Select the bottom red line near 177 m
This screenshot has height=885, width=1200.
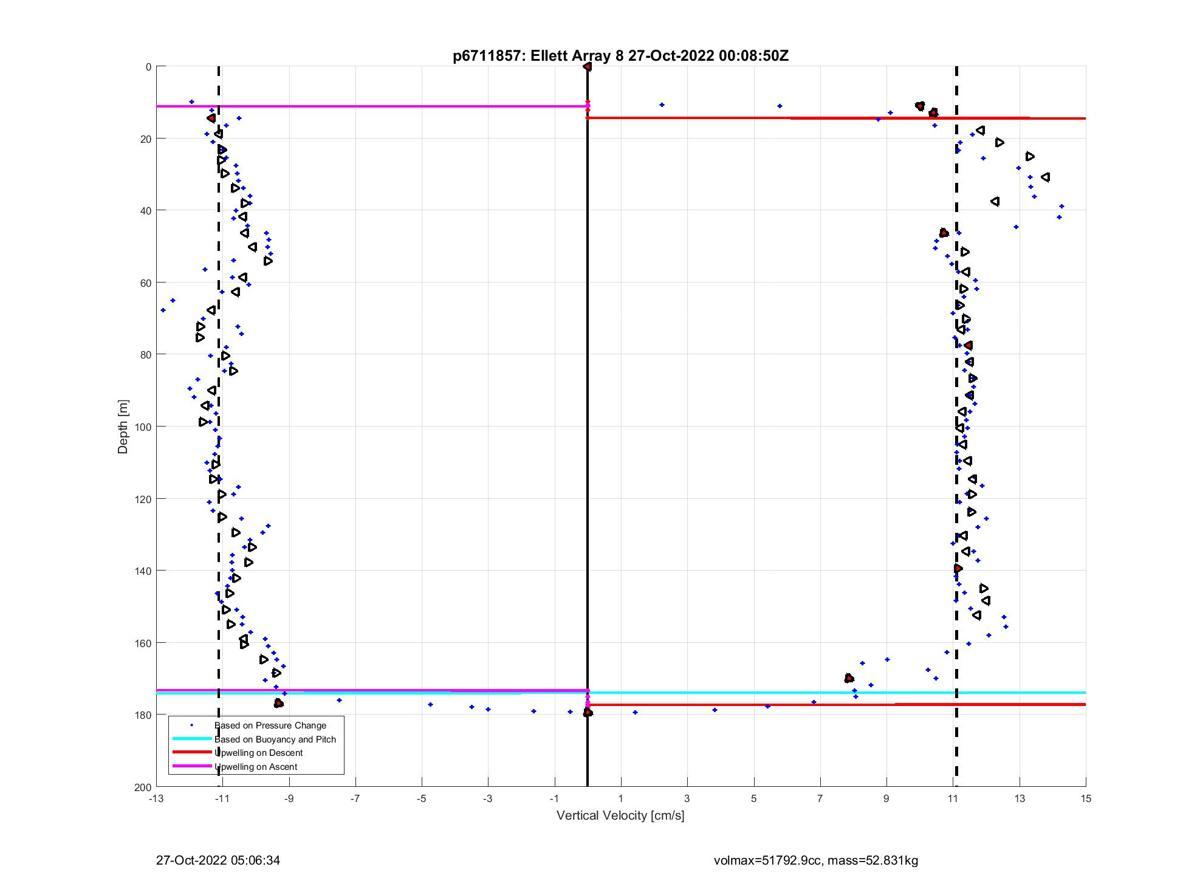click(836, 705)
